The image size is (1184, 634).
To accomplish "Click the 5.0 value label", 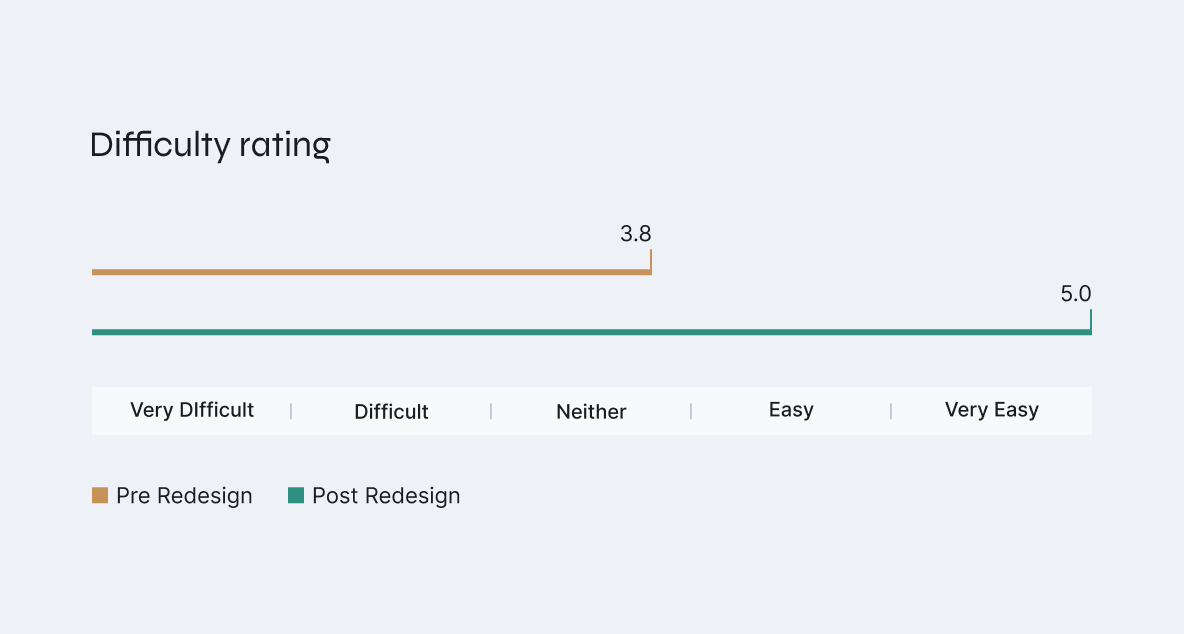I will coord(1076,295).
